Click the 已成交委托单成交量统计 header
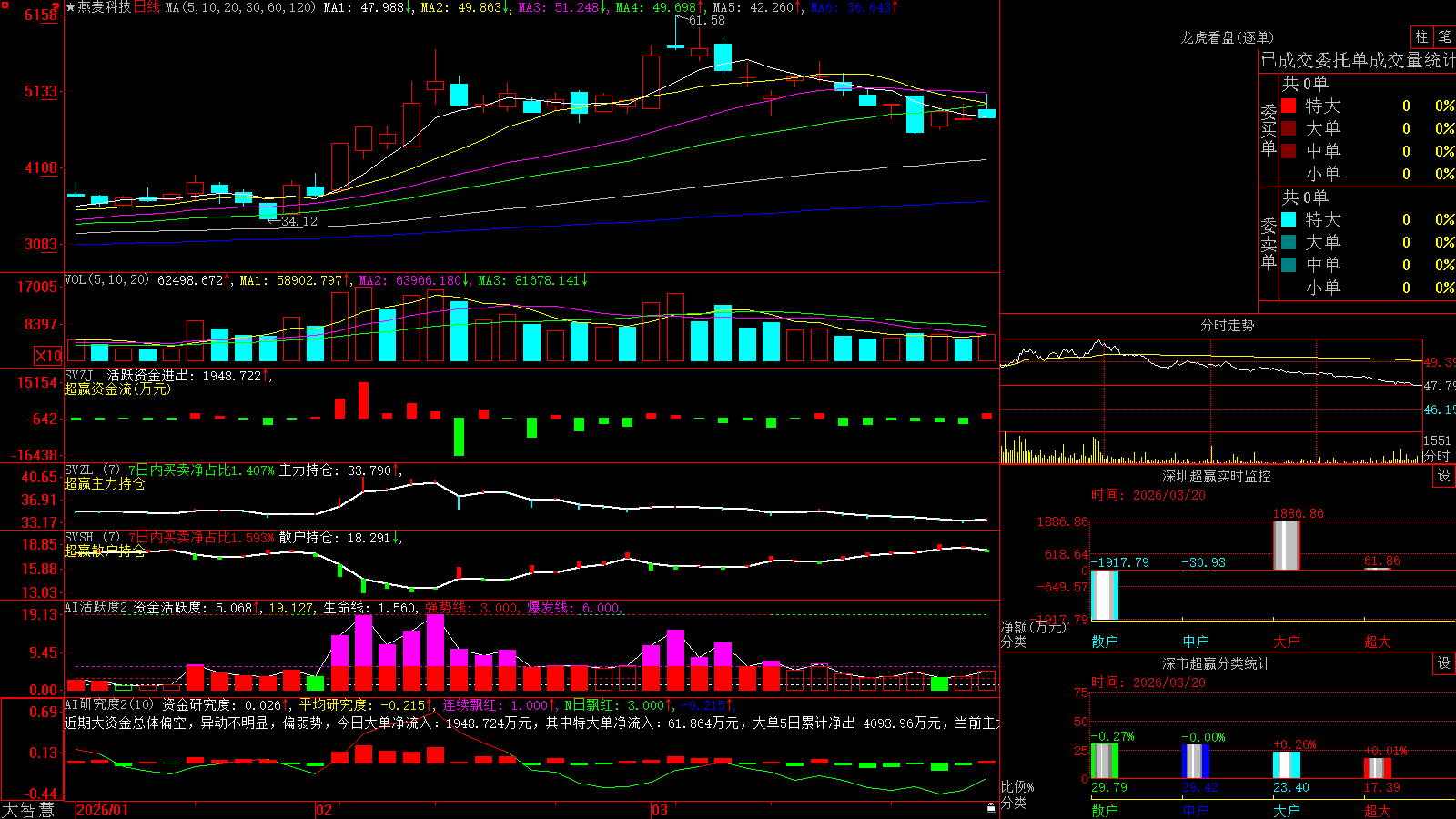Screen dimensions: 1456x819 click(1358, 60)
